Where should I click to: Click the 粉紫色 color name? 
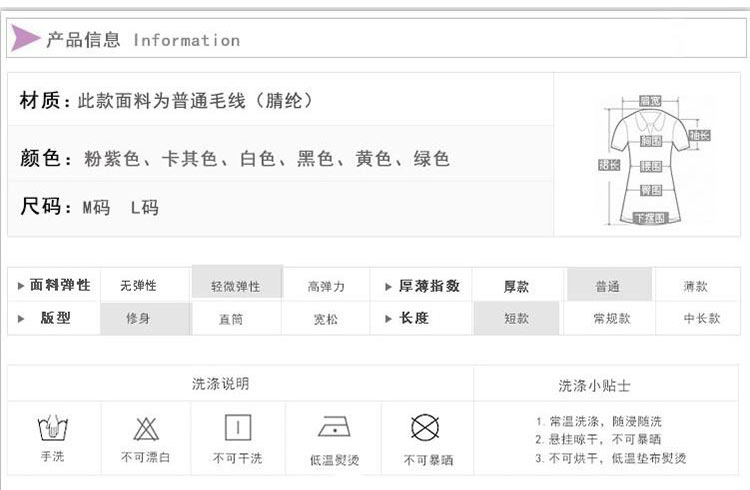(x=112, y=158)
